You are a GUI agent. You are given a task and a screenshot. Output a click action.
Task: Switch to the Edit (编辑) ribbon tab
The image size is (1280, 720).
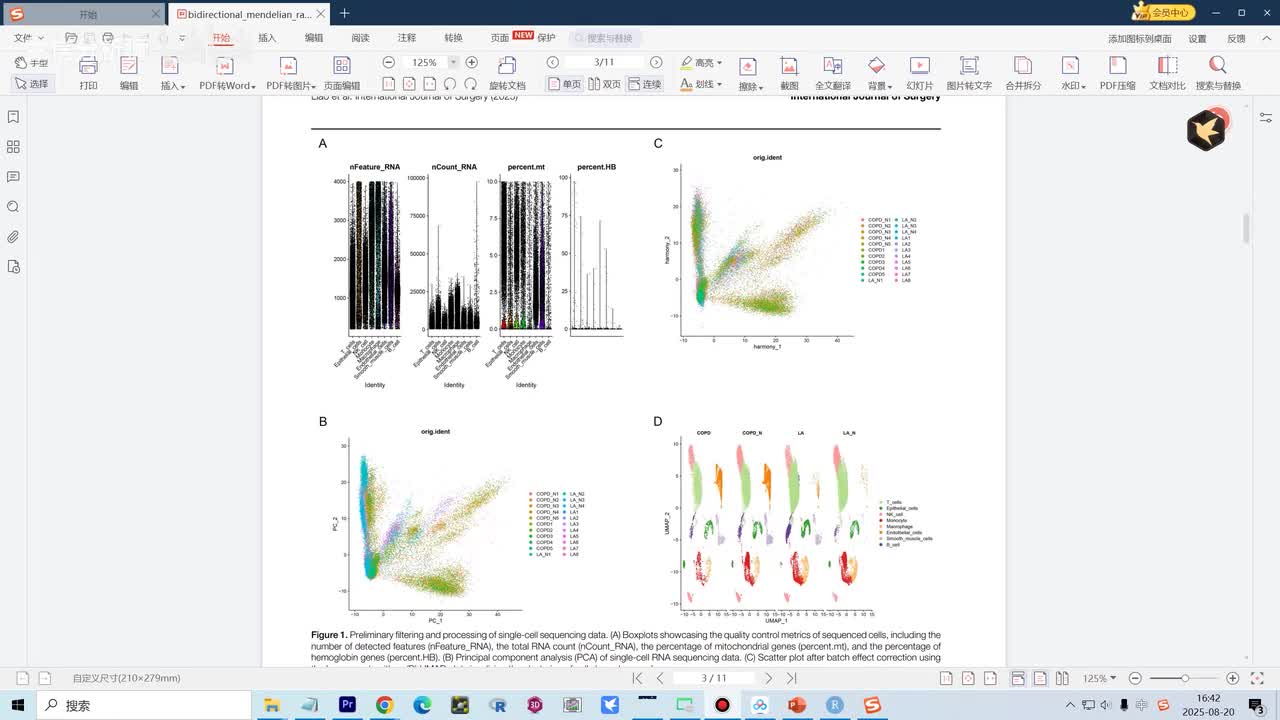(314, 38)
